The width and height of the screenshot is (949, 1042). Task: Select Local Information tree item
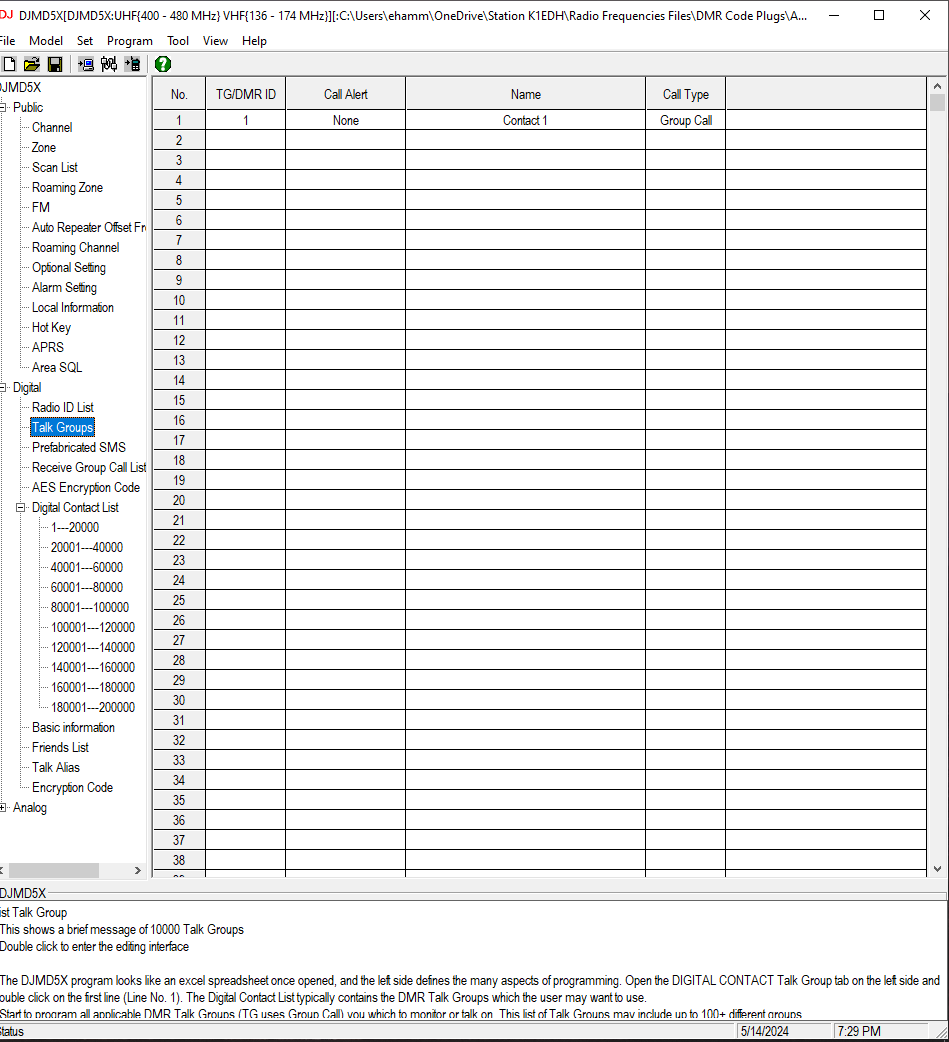pyautogui.click(x=72, y=307)
